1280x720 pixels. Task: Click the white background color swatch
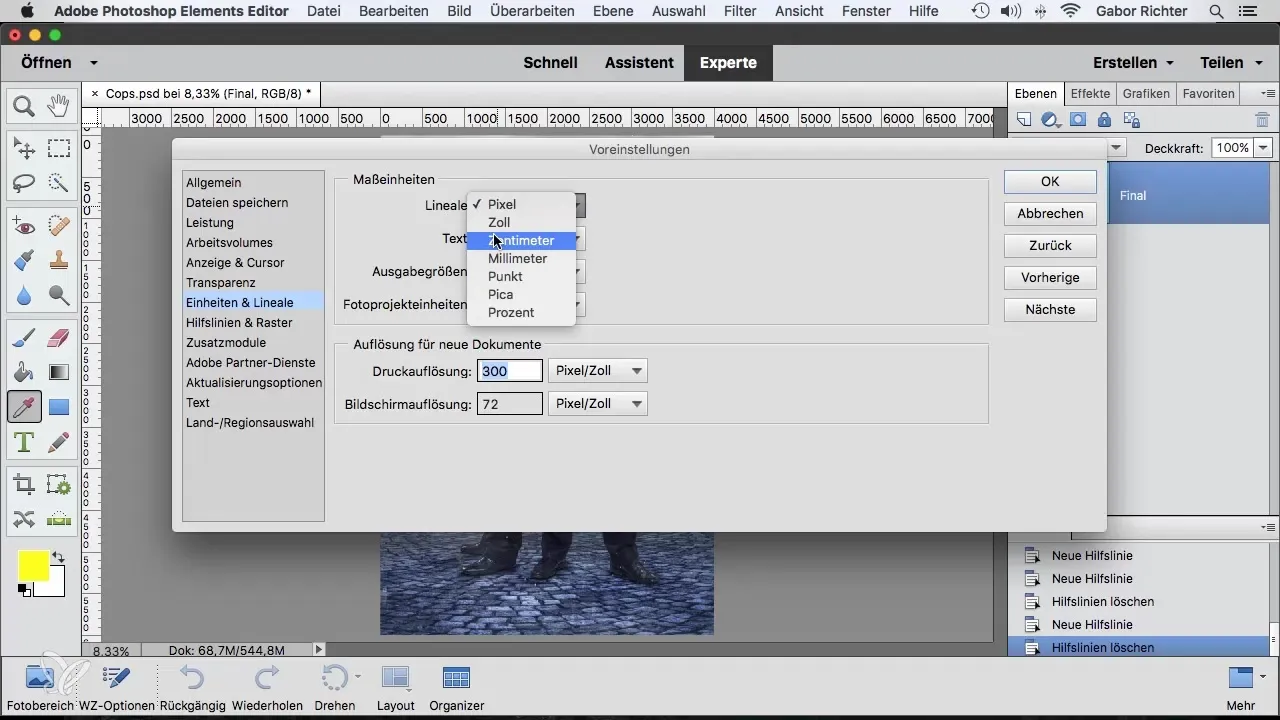coord(55,586)
